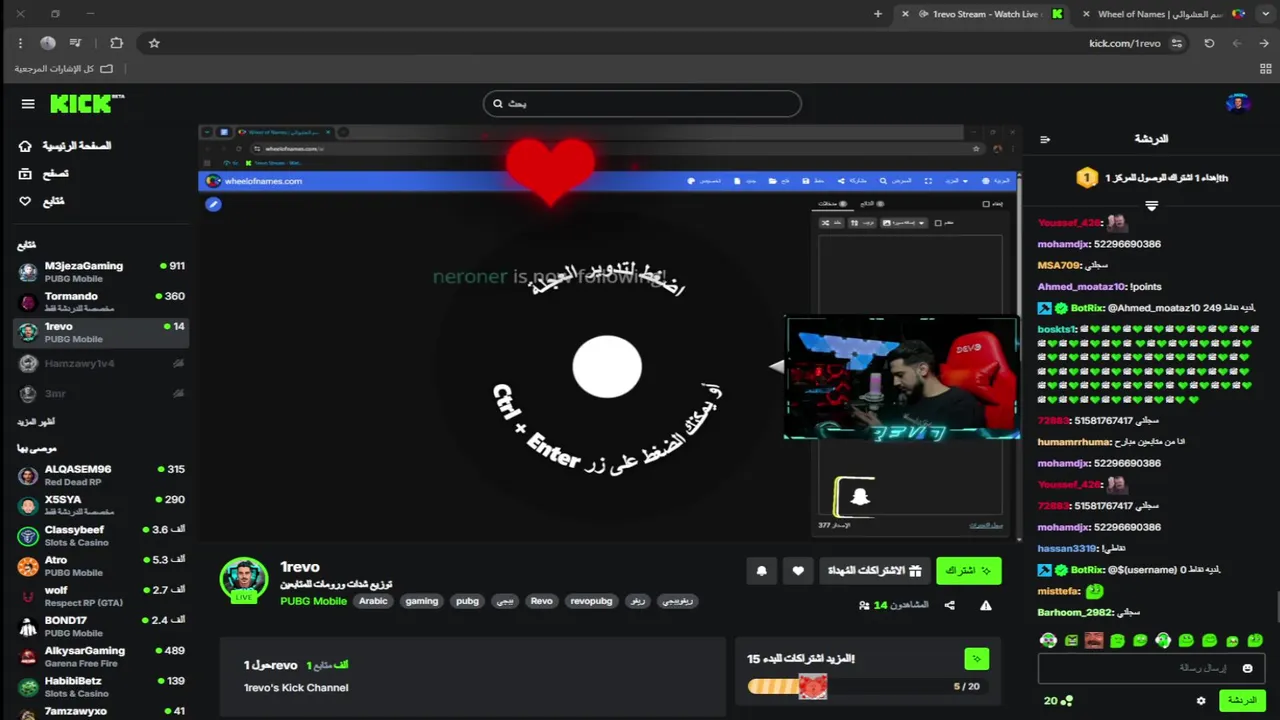Click the revopubg tag
This screenshot has width=1280, height=720.
590,601
